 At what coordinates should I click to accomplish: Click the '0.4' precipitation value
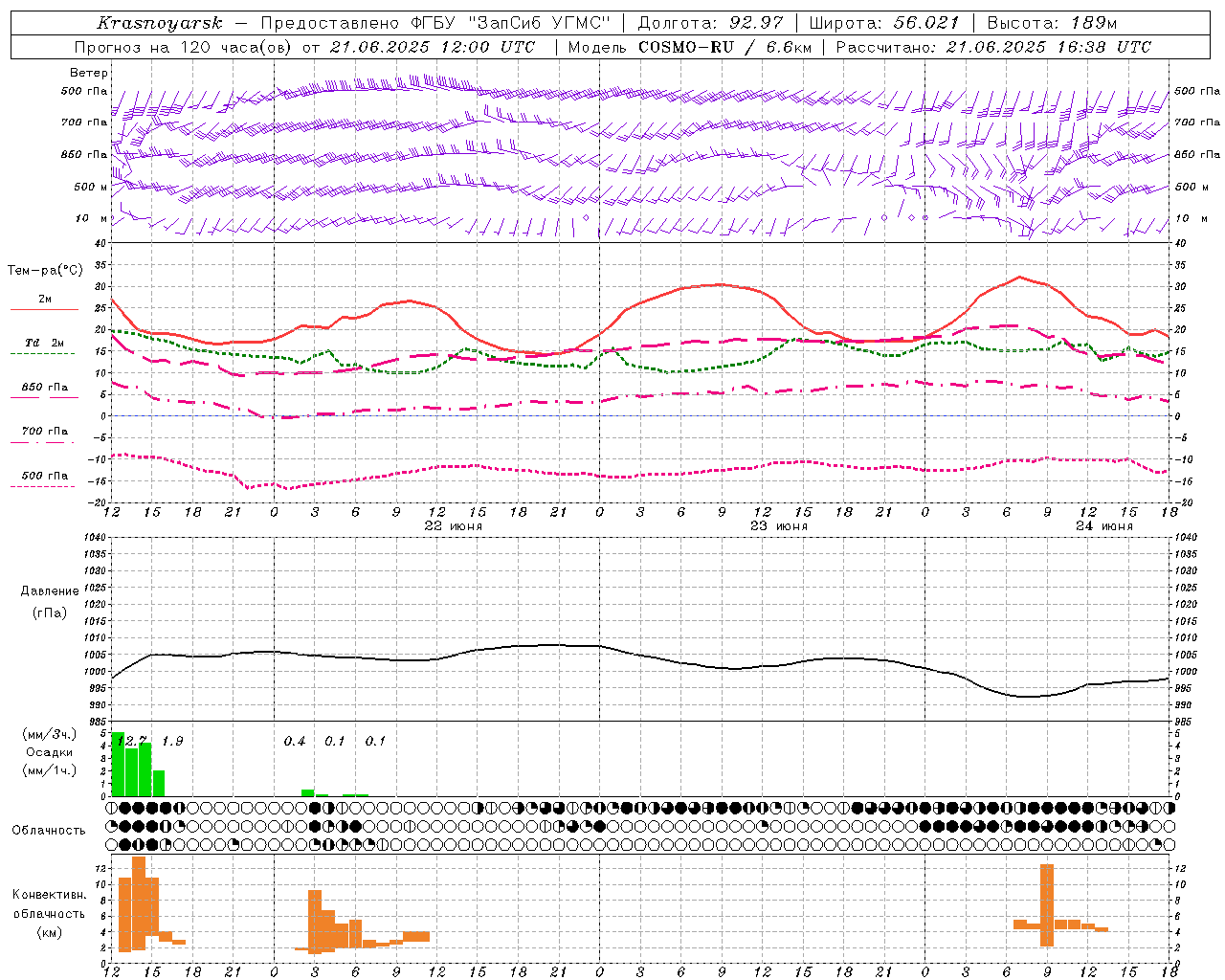point(295,741)
